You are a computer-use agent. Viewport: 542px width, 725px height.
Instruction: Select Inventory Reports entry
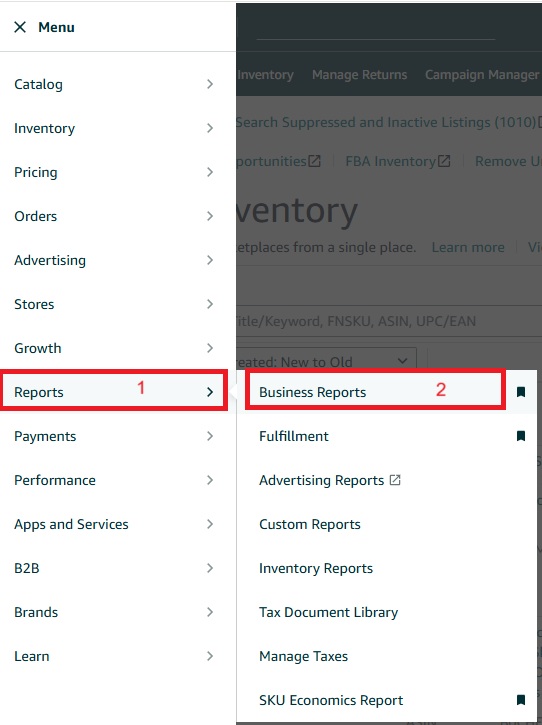(316, 568)
